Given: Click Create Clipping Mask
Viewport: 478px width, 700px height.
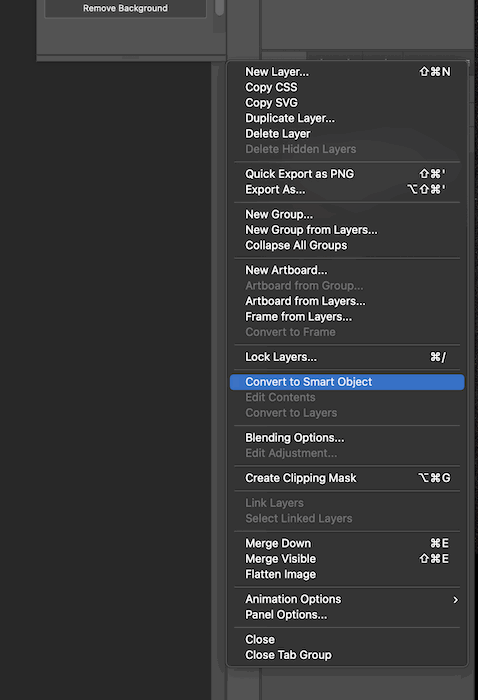Looking at the screenshot, I should tap(347, 478).
